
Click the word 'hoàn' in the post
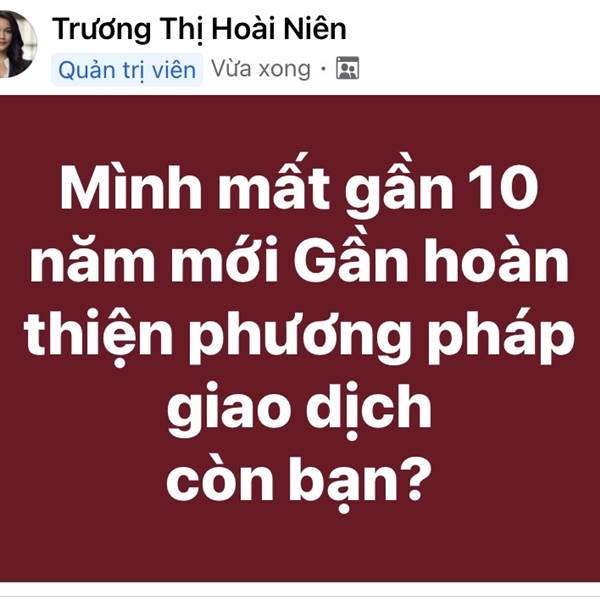(496, 258)
